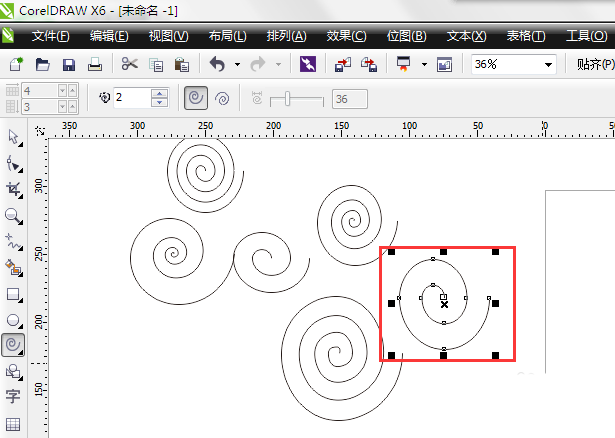This screenshot has width=615, height=438.
Task: Select the Ellipse tool
Action: 14,320
